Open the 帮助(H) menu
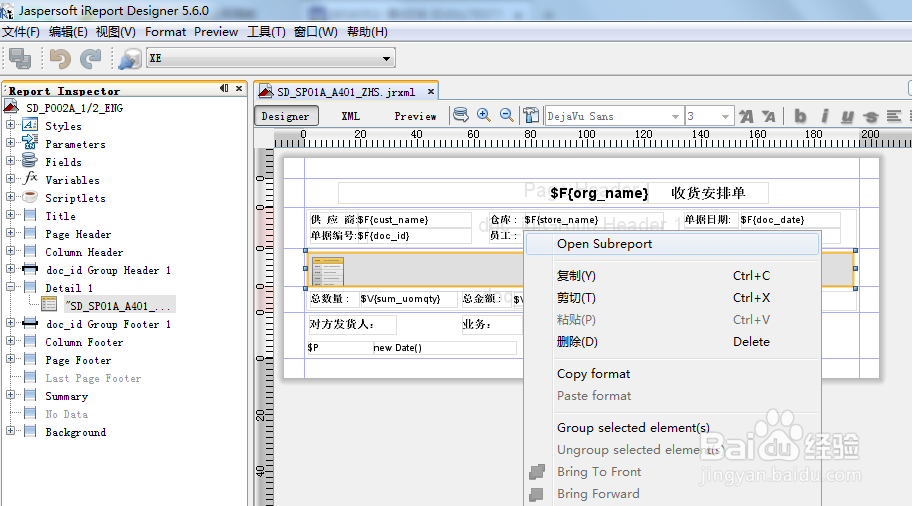Screen dimensions: 912x506 tap(367, 32)
